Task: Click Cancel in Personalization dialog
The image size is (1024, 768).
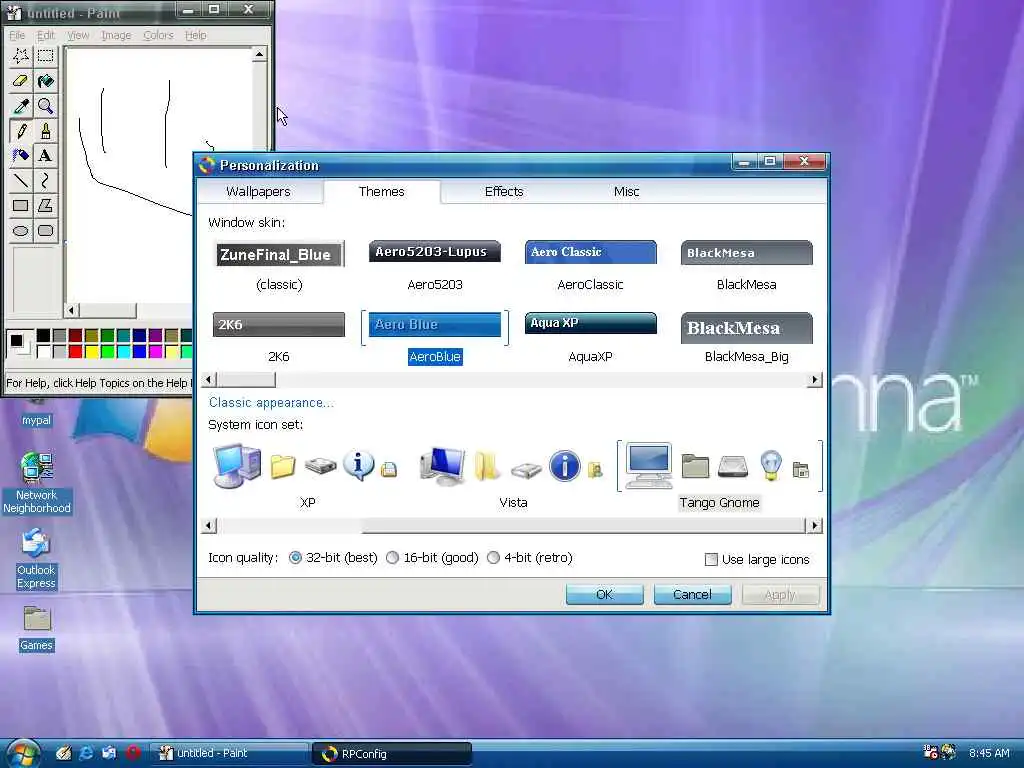Action: [692, 594]
